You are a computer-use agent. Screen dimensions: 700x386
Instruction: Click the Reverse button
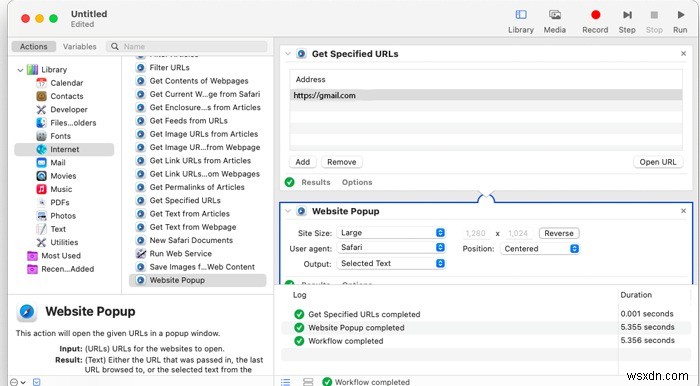click(x=559, y=233)
